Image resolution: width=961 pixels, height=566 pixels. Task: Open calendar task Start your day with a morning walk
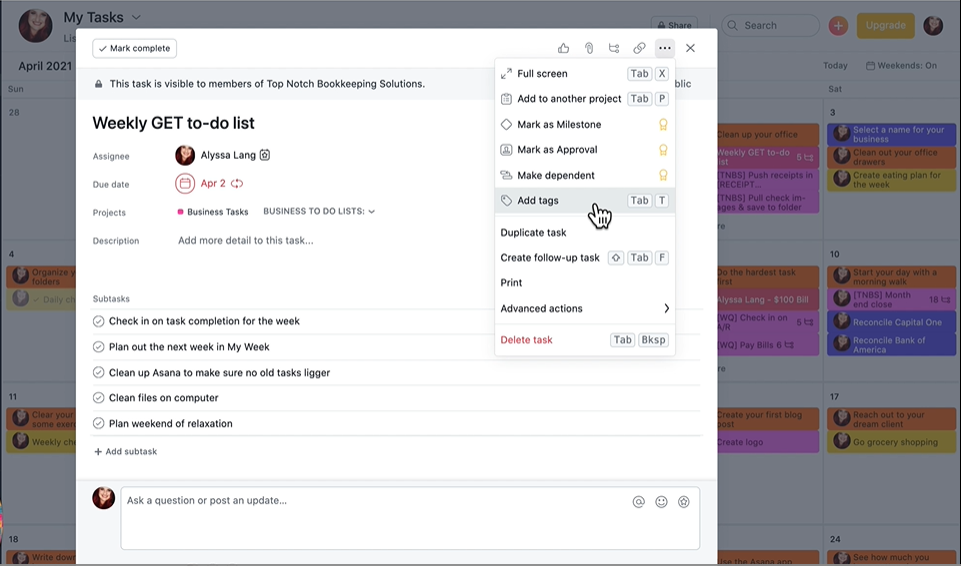891,277
